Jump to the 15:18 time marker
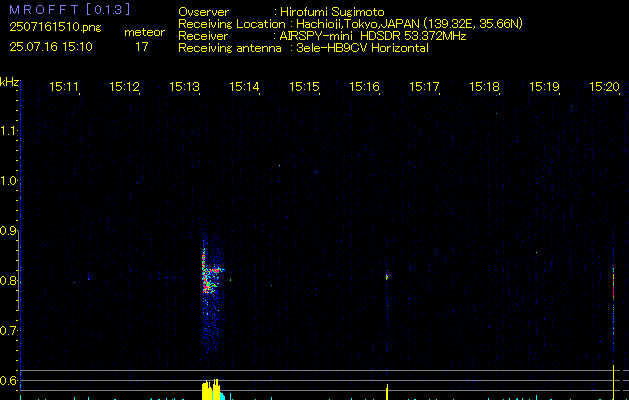629x400 pixels. [484, 88]
